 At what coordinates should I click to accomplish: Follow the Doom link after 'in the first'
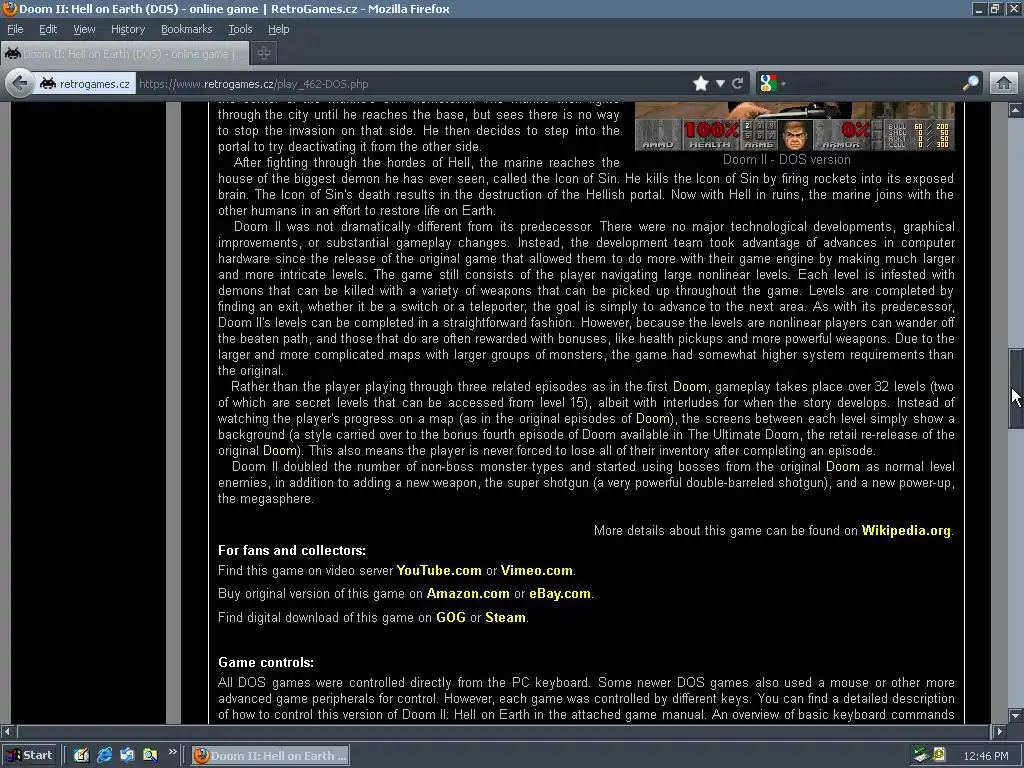click(x=690, y=387)
